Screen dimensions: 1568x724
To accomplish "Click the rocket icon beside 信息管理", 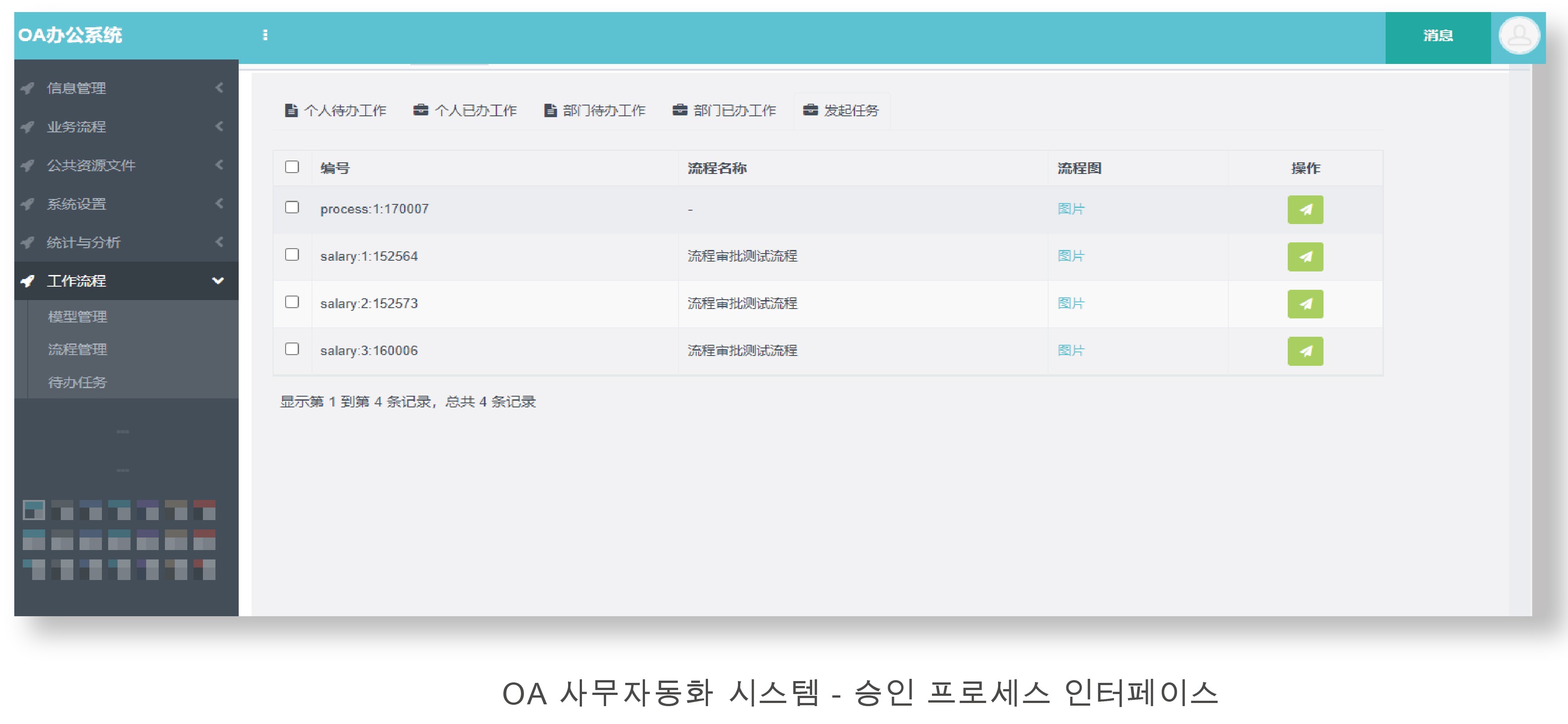I will coord(27,88).
